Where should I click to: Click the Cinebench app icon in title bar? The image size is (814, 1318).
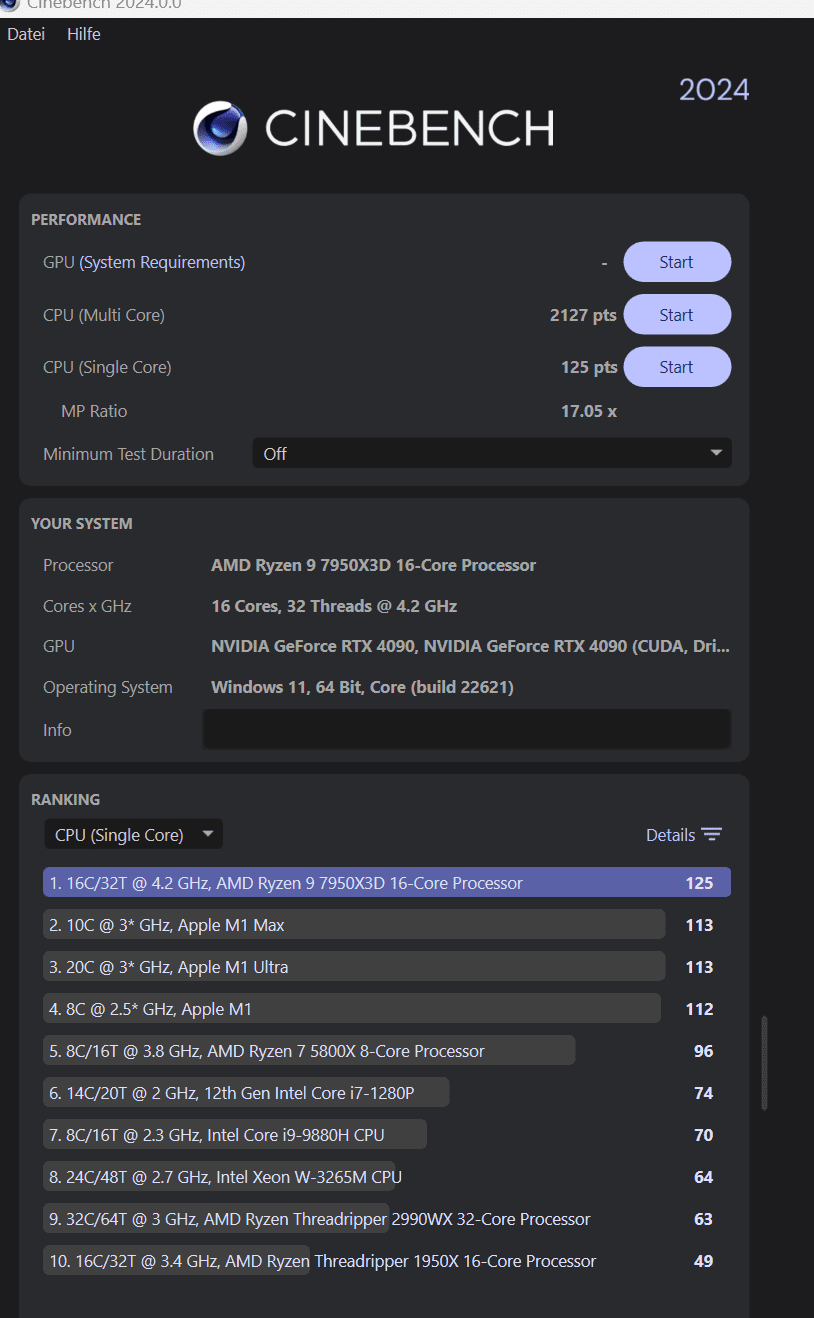(9, 4)
